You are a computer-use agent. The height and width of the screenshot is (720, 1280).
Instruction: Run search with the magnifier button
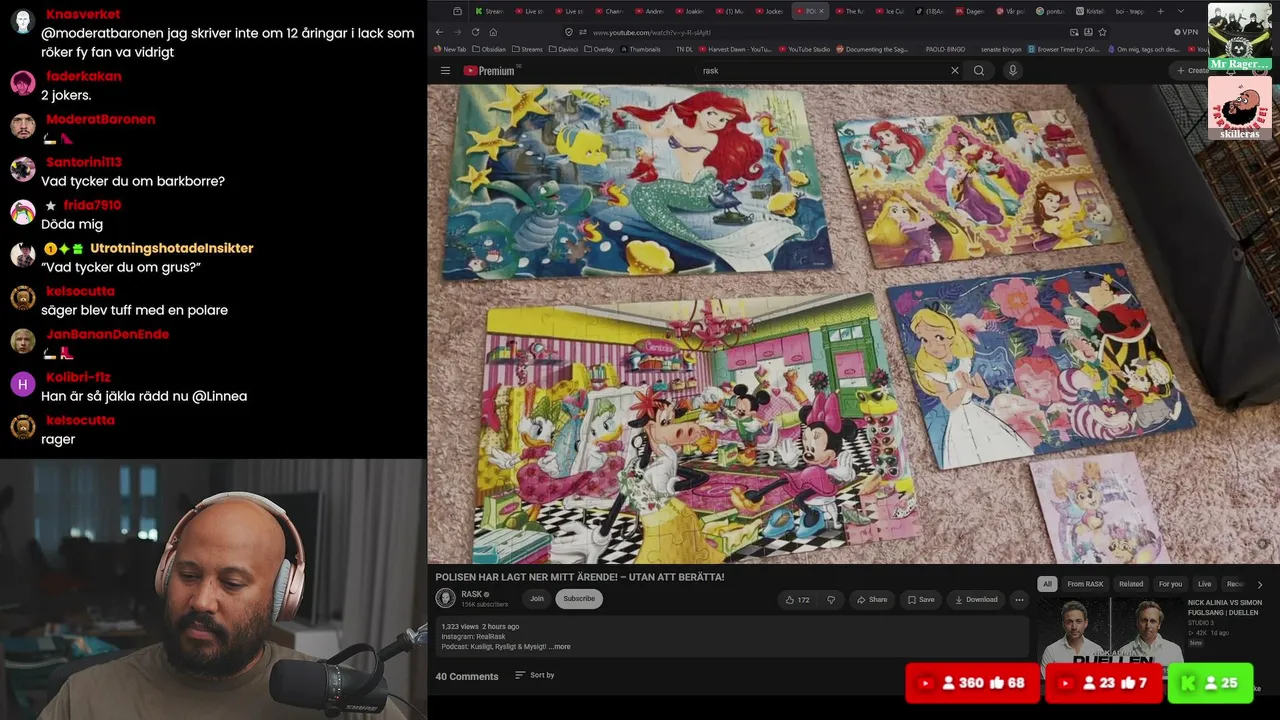pyautogui.click(x=979, y=71)
